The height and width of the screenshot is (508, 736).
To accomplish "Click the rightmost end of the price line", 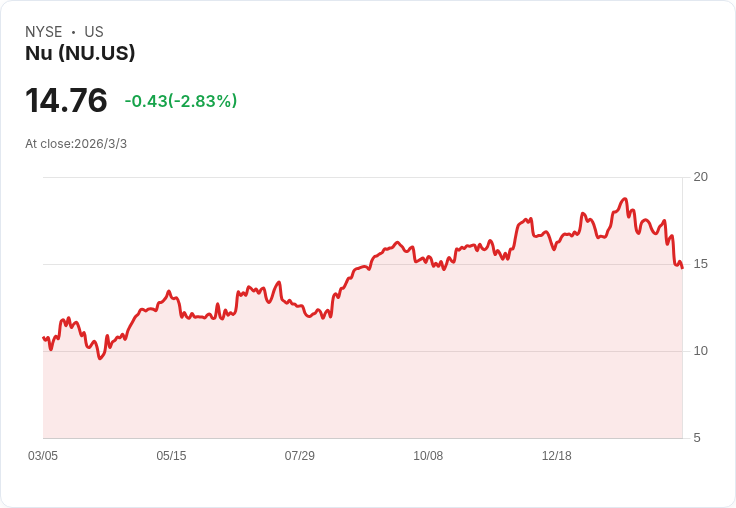I will (682, 267).
